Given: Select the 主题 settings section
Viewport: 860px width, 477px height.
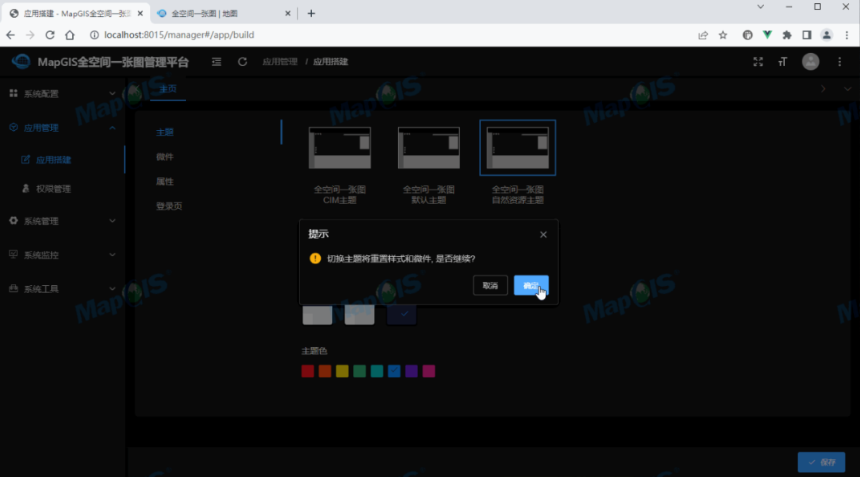Looking at the screenshot, I should [x=165, y=132].
